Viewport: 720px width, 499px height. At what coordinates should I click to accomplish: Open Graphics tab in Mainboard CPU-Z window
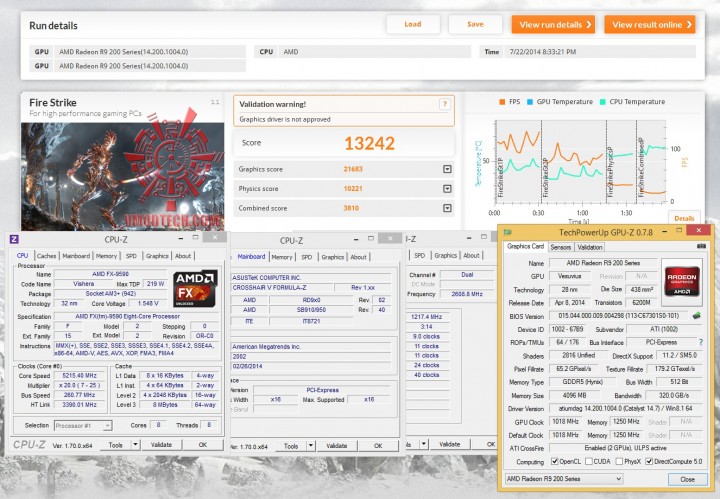click(332, 257)
